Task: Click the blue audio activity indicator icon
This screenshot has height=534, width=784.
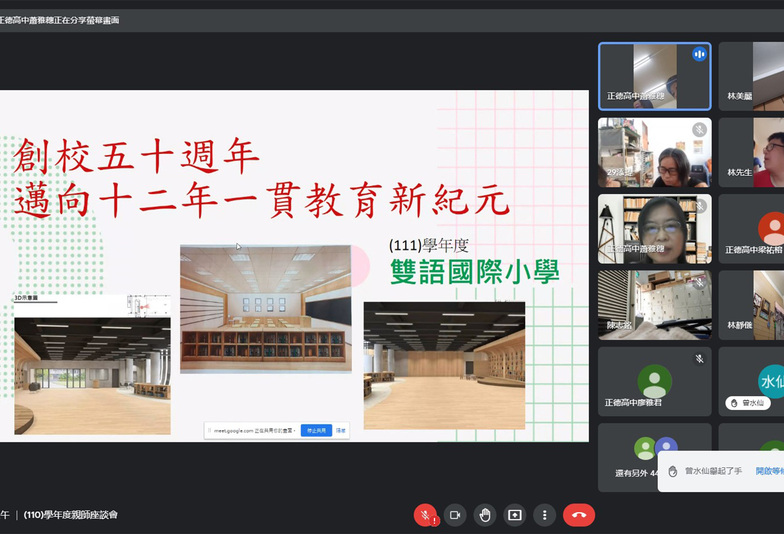Action: (699, 54)
